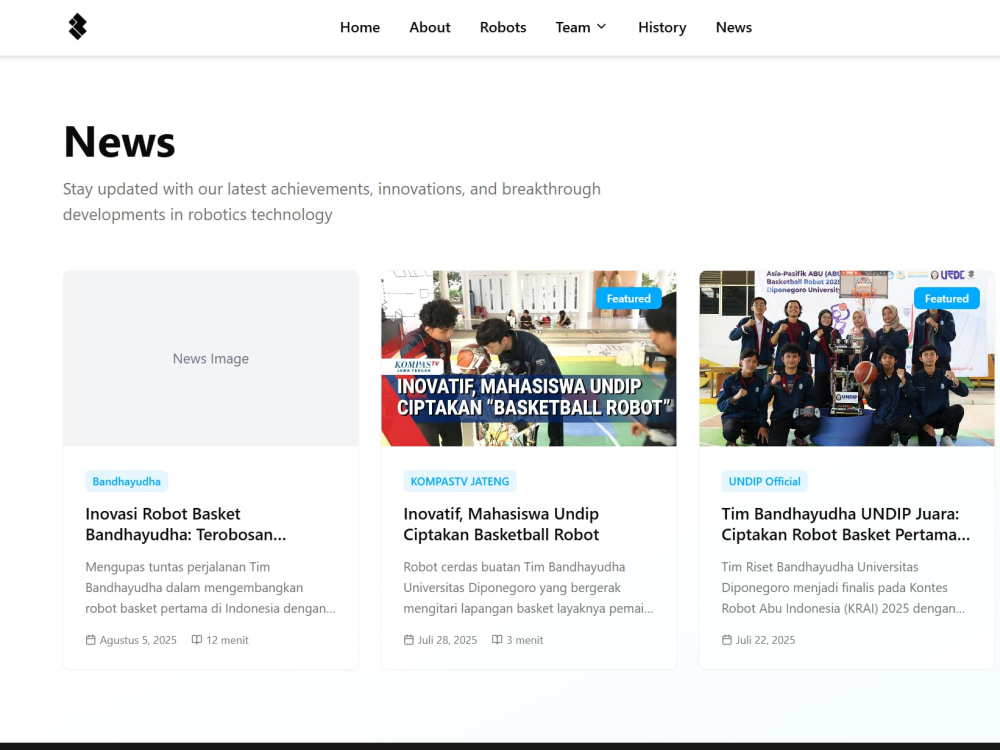This screenshot has width=1000, height=750.
Task: Select the Bandhayudha category tag
Action: 126,482
